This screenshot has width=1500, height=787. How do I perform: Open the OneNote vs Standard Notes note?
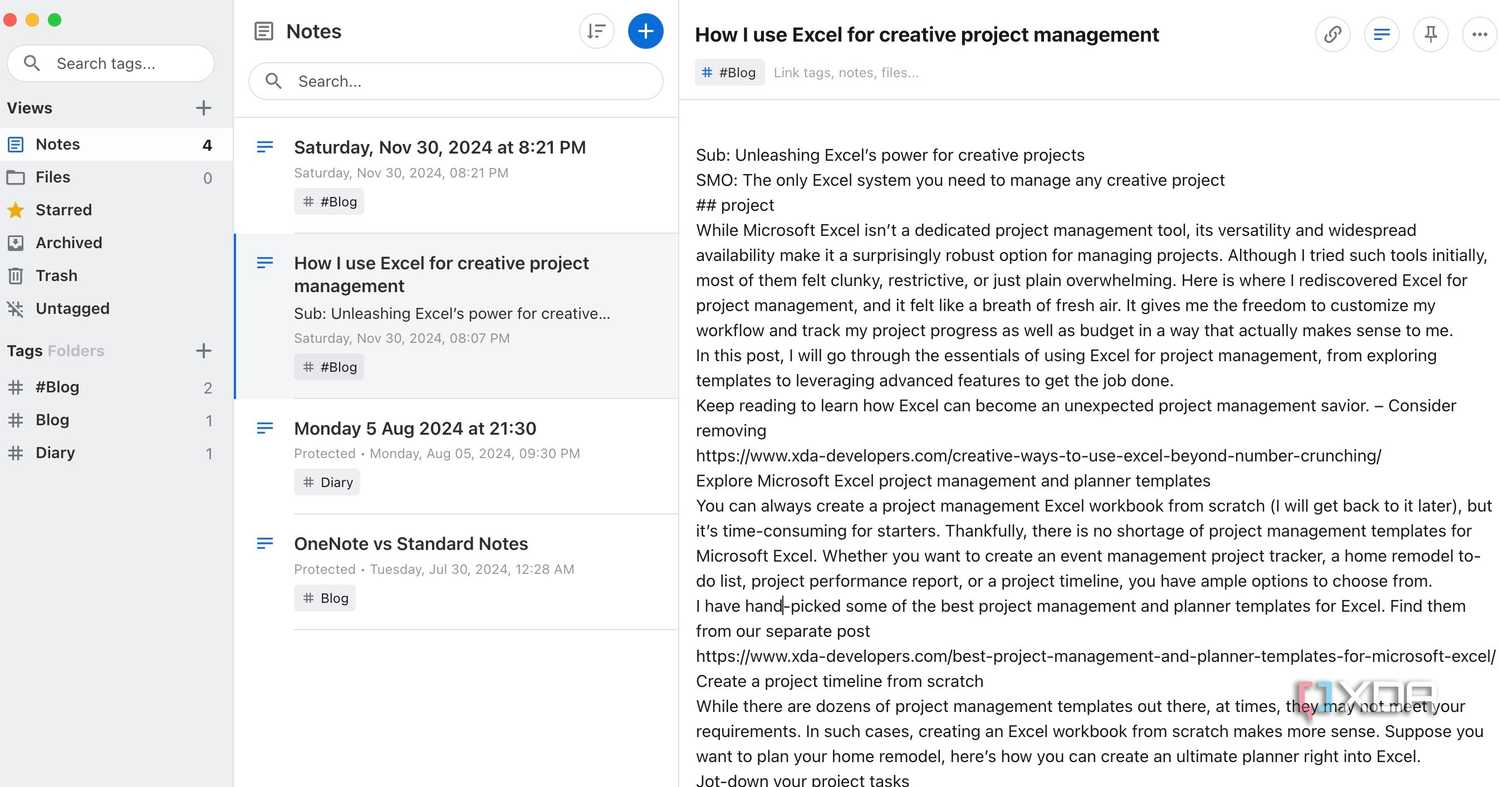(457, 572)
